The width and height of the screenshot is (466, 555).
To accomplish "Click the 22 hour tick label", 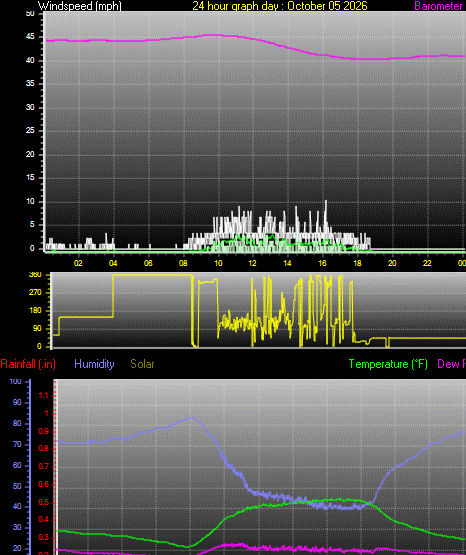I will [427, 263].
